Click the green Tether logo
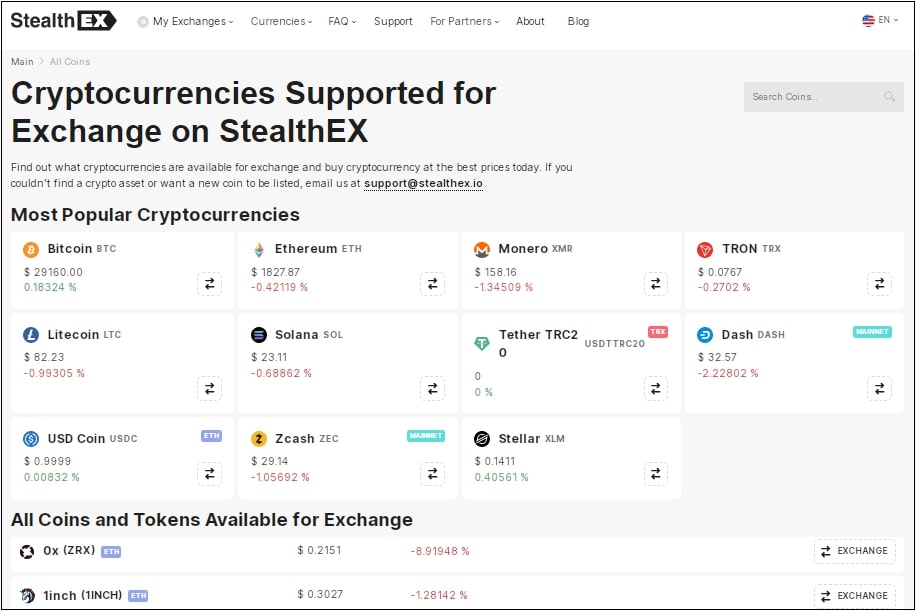The image size is (916, 611). 482,343
